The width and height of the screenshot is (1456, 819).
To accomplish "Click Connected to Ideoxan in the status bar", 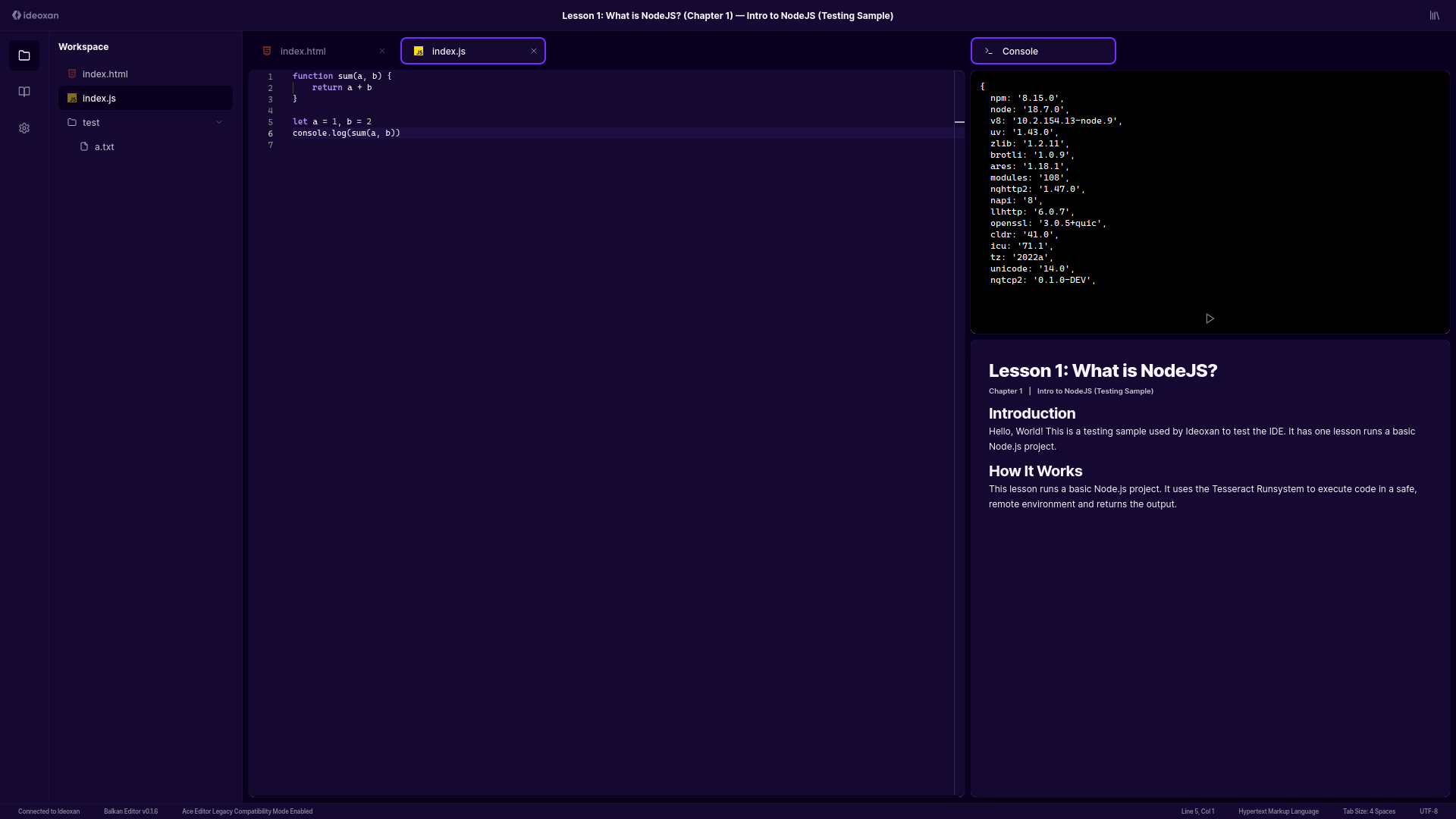I will click(48, 811).
